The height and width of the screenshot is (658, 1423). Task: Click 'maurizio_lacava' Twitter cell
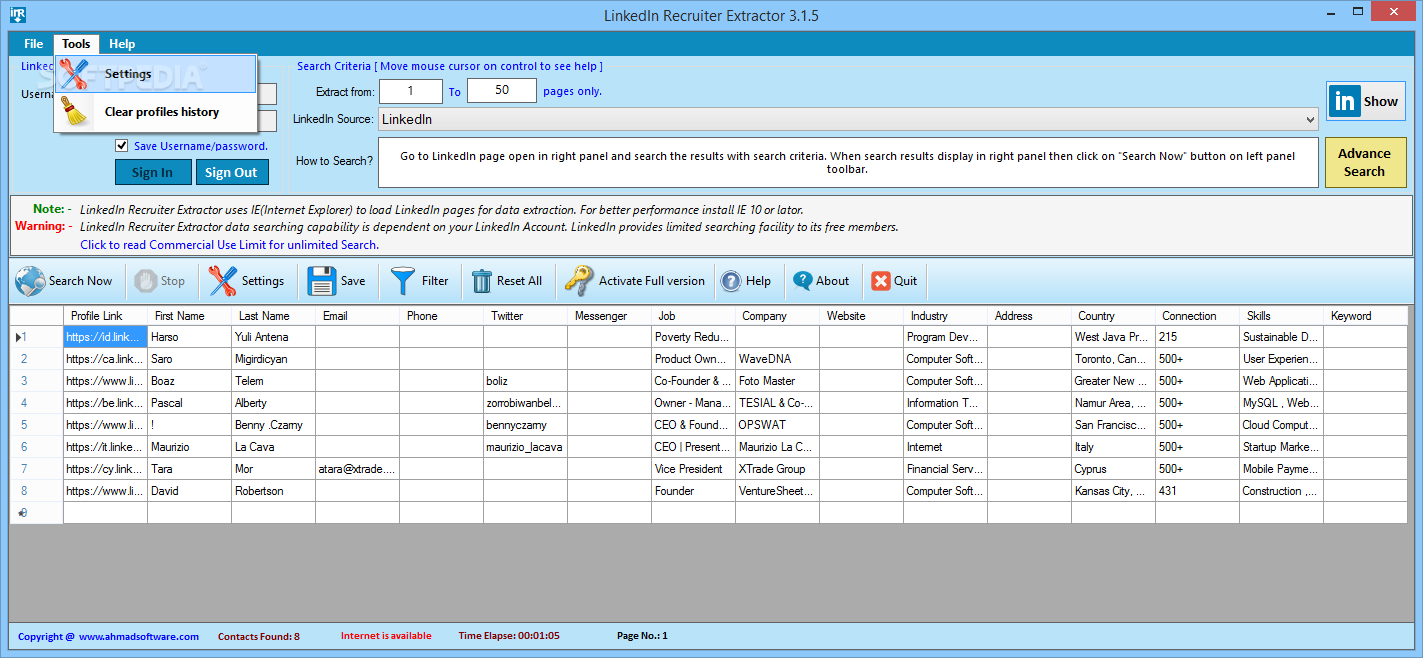point(526,447)
